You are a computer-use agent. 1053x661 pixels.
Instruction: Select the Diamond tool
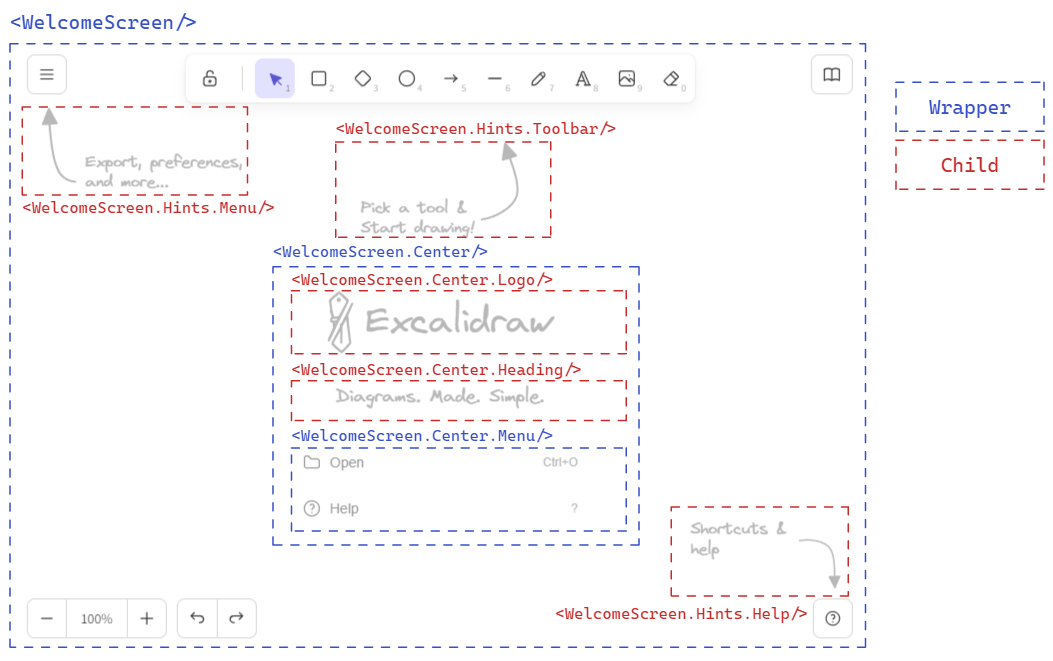[362, 78]
